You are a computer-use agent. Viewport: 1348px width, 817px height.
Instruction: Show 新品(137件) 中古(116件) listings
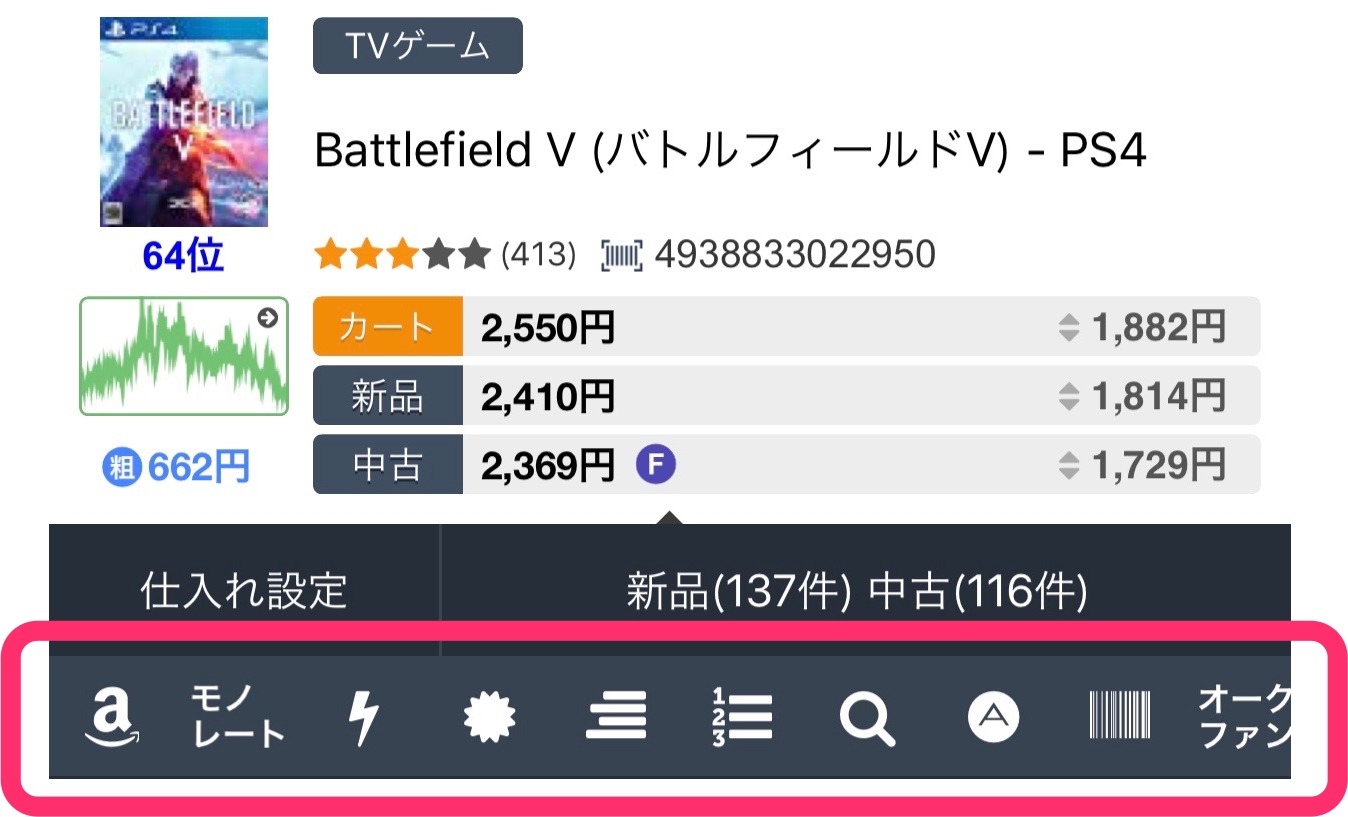pos(856,591)
